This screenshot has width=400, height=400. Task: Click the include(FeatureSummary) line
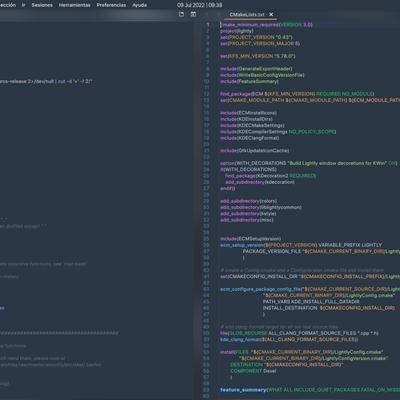point(249,81)
